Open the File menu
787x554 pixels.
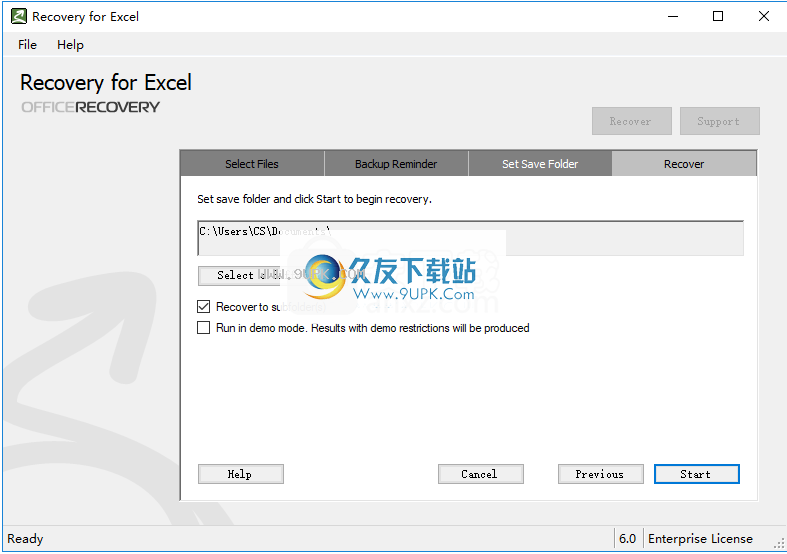27,45
